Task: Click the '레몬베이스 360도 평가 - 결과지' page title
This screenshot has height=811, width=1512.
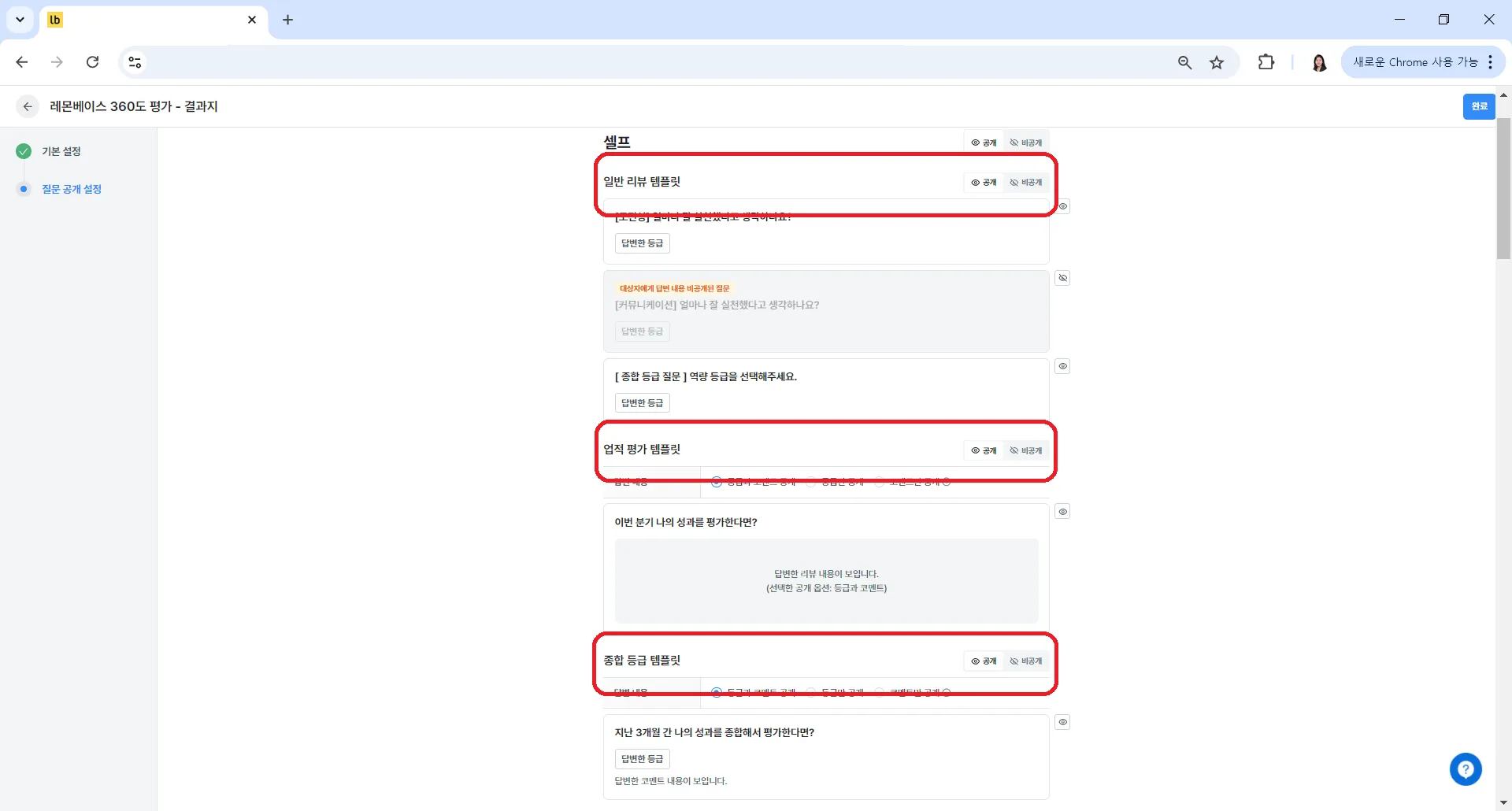Action: (134, 106)
